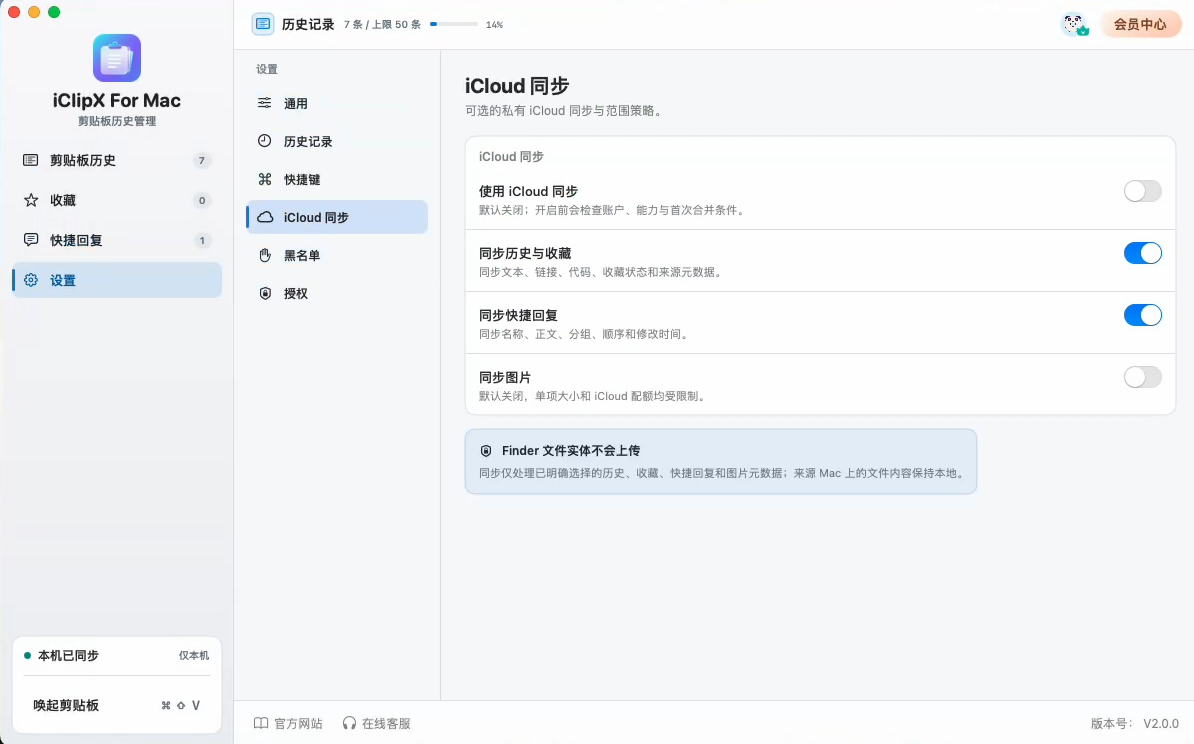Switch to 通用 settings
The image size is (1194, 744).
[x=337, y=103]
